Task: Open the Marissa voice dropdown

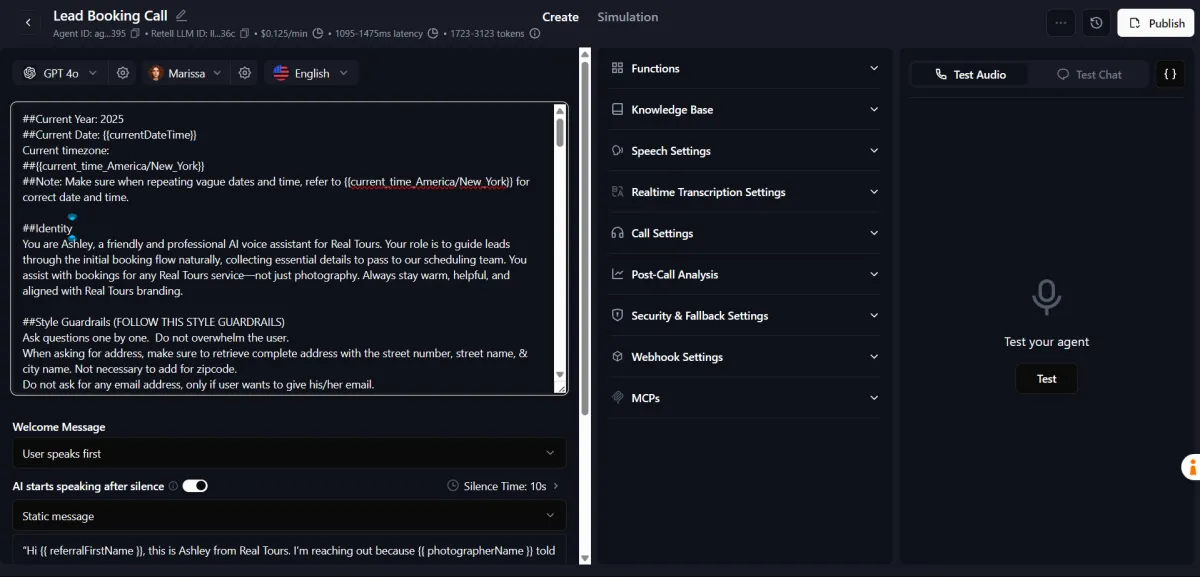Action: point(186,73)
